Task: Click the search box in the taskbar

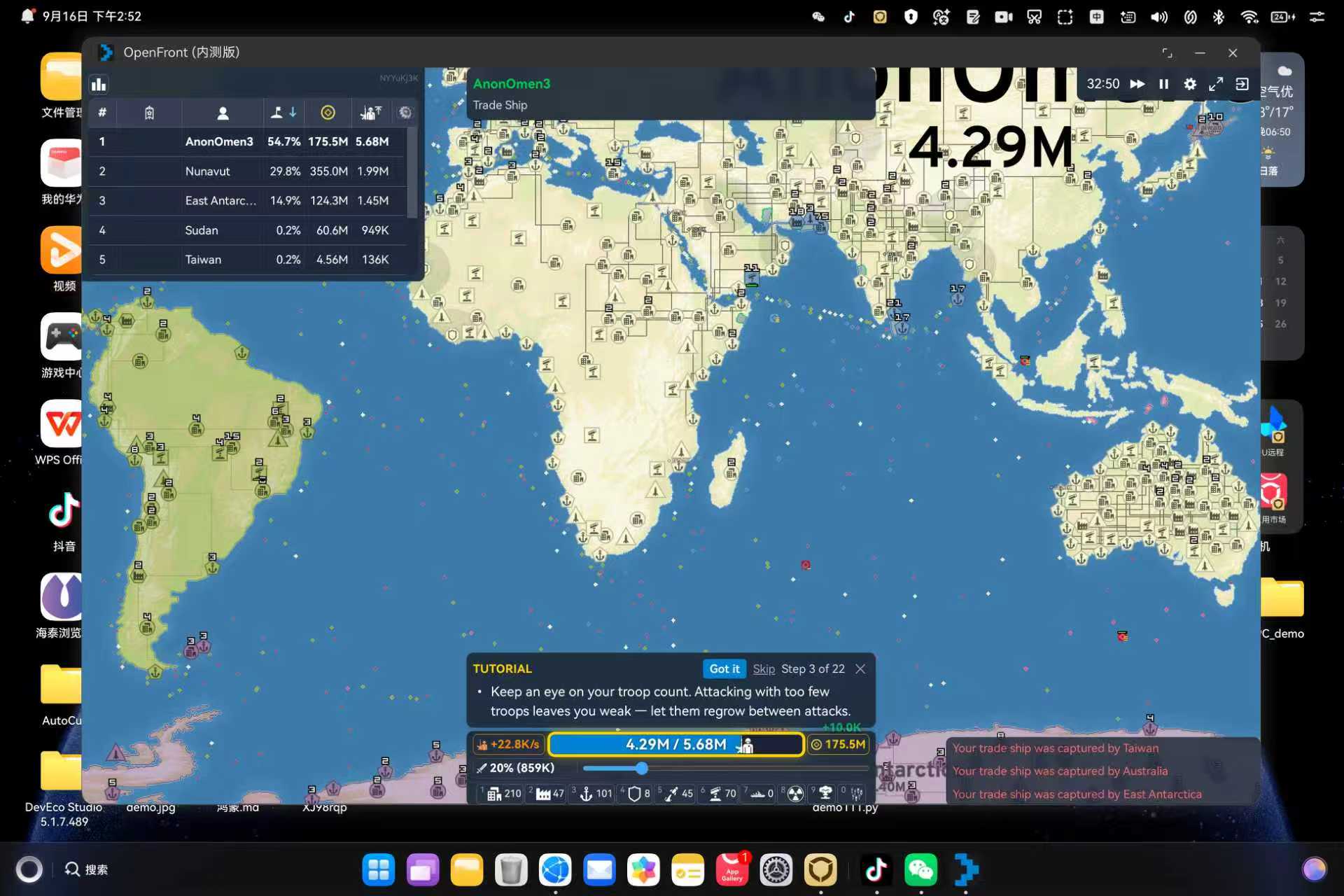Action: 87,869
